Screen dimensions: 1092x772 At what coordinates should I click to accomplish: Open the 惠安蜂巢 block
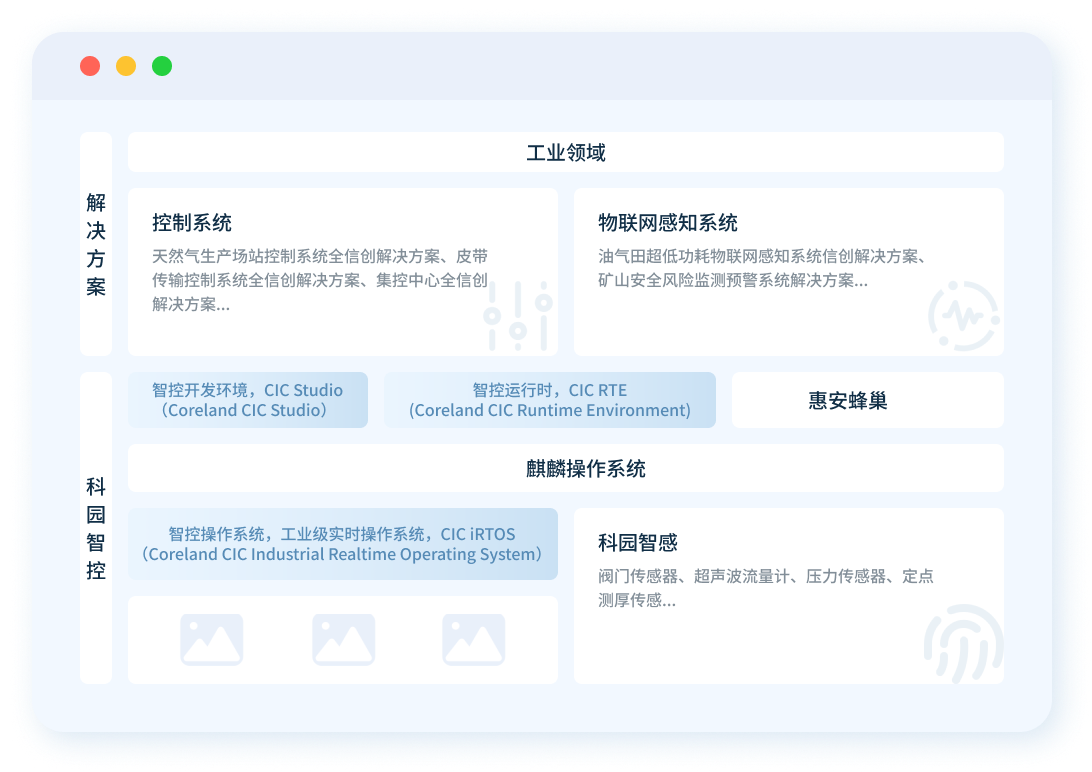click(x=868, y=400)
